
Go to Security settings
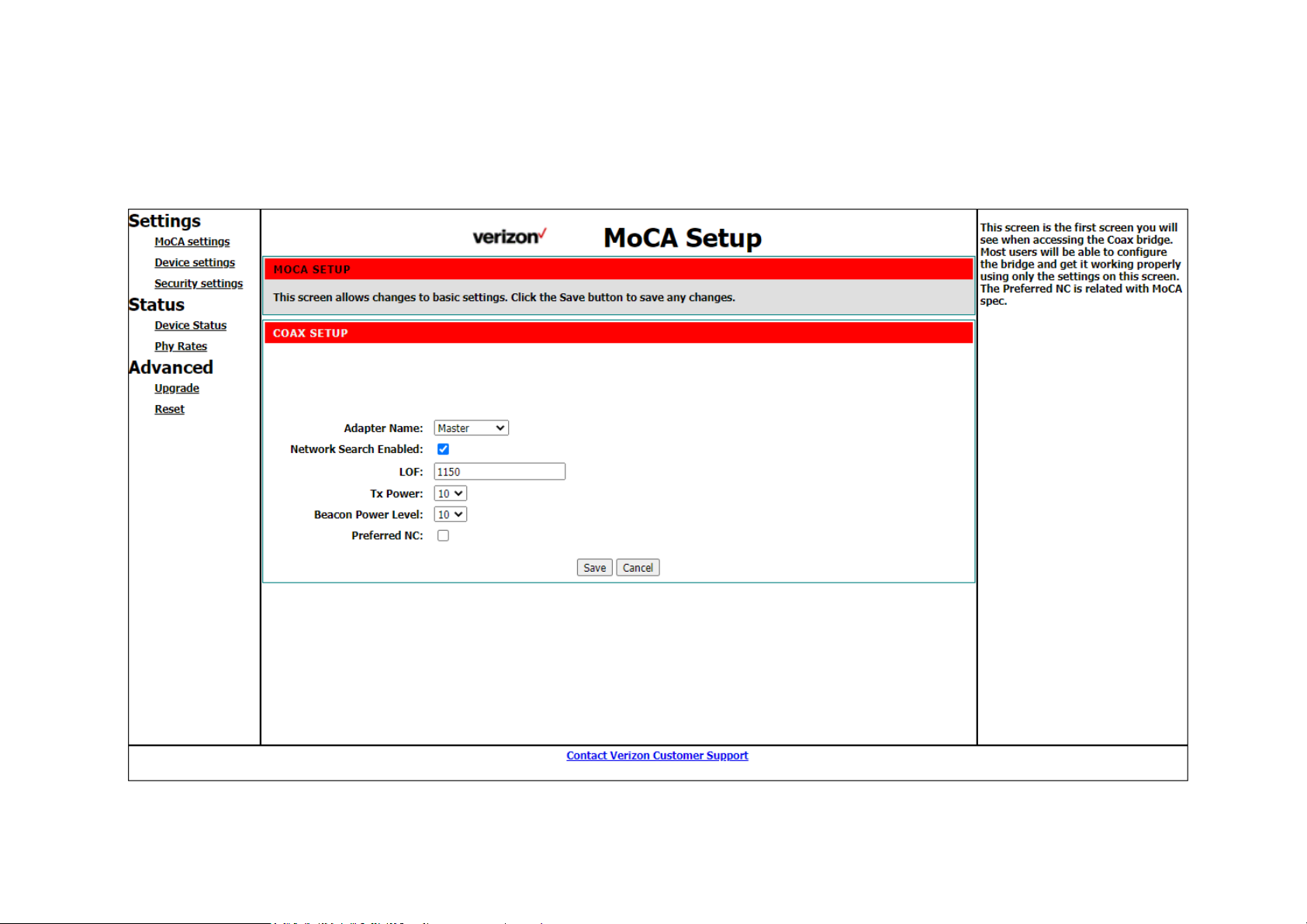[198, 284]
